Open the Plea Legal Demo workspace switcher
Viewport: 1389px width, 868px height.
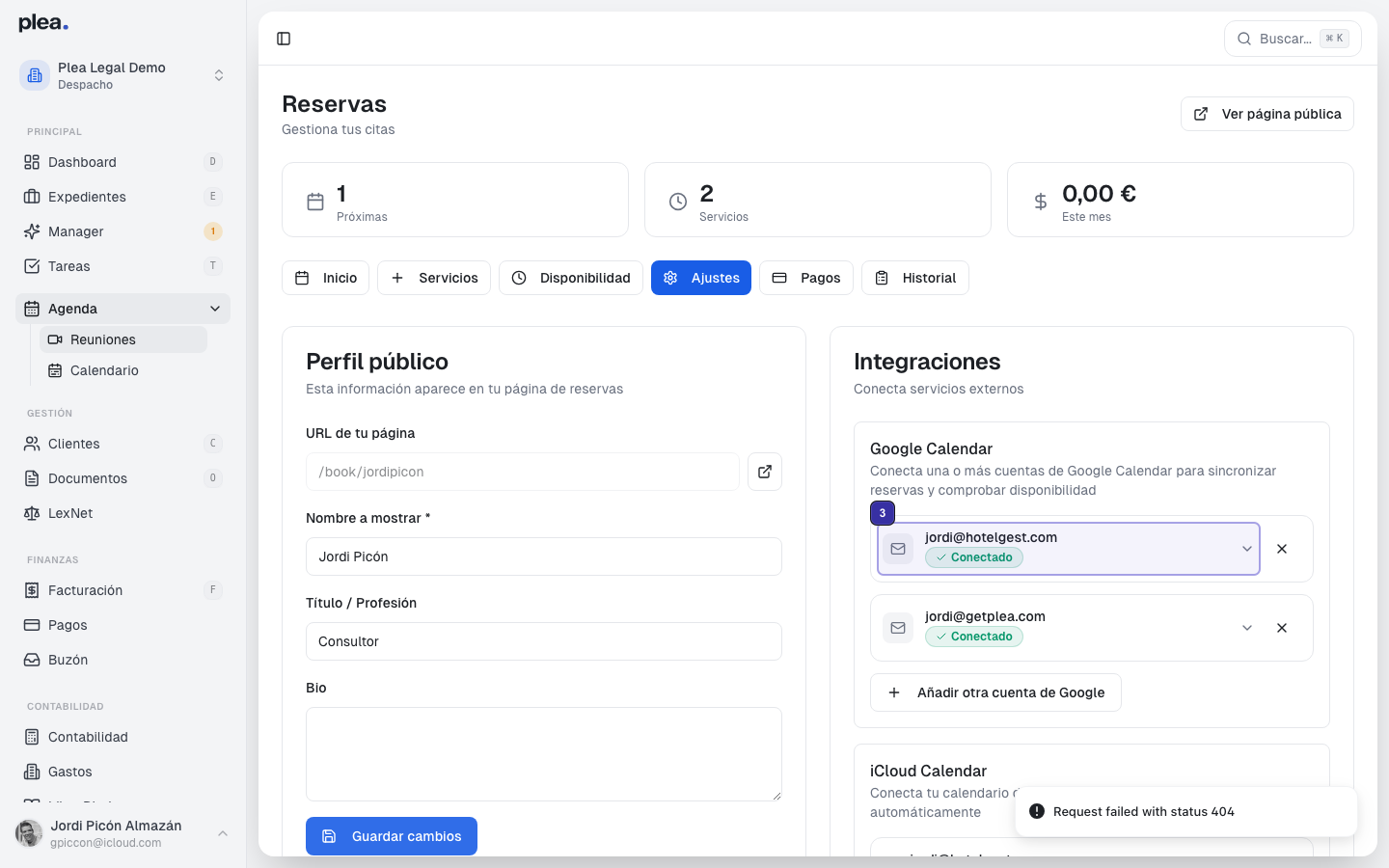[x=123, y=74]
